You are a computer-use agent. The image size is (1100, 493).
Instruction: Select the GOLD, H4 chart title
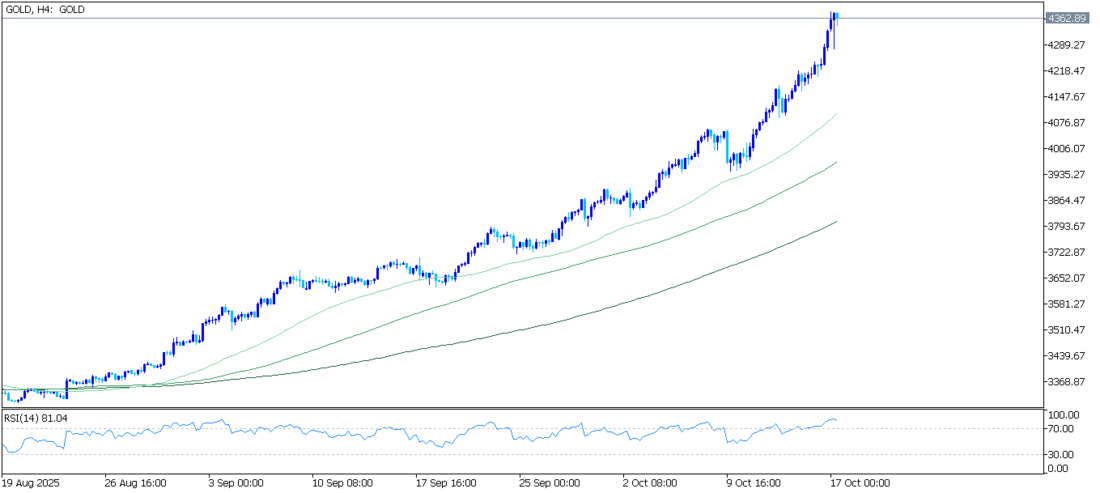[45, 9]
